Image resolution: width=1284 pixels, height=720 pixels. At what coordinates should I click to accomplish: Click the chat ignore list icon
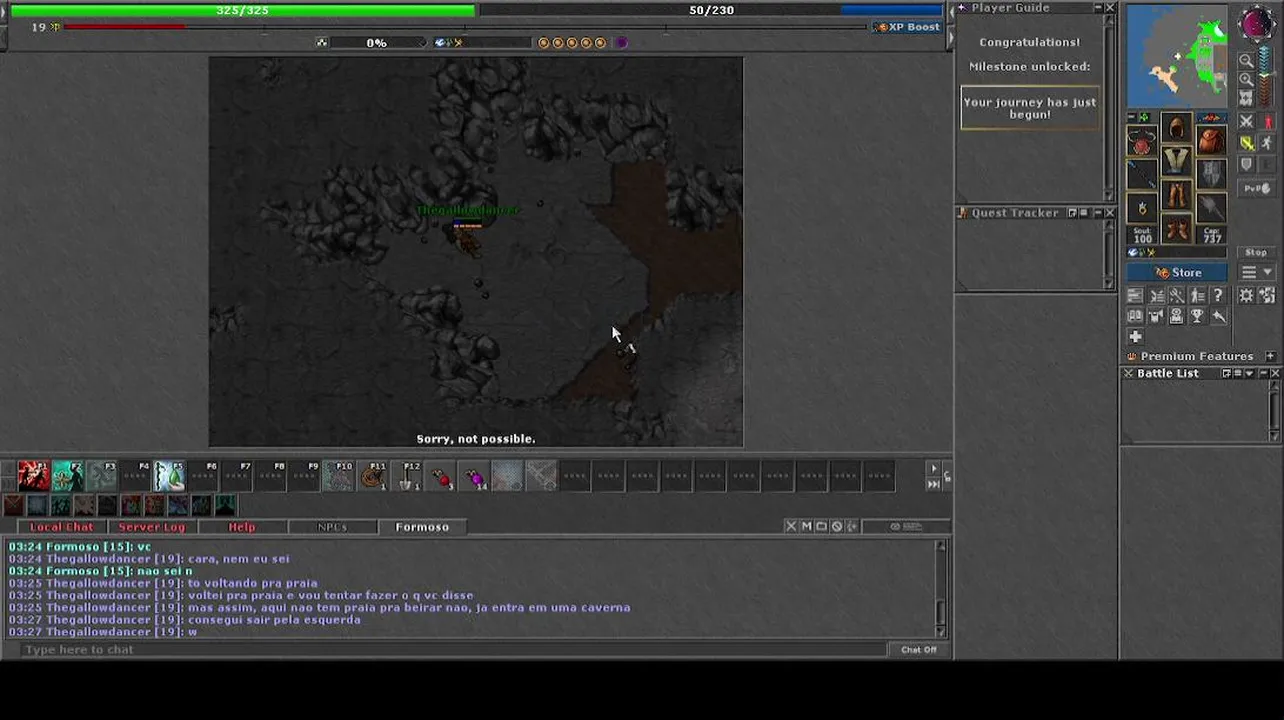(837, 526)
